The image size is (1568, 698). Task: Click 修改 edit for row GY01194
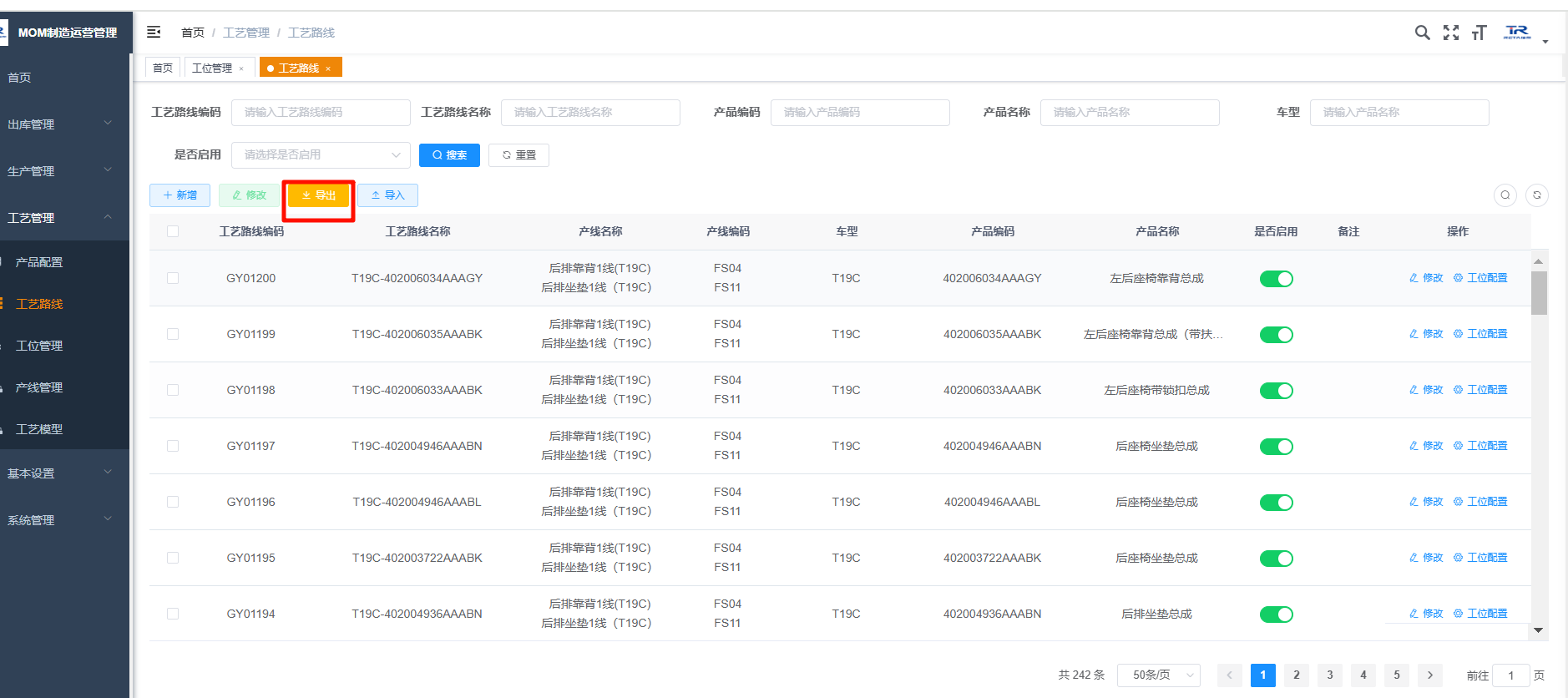pyautogui.click(x=1426, y=614)
